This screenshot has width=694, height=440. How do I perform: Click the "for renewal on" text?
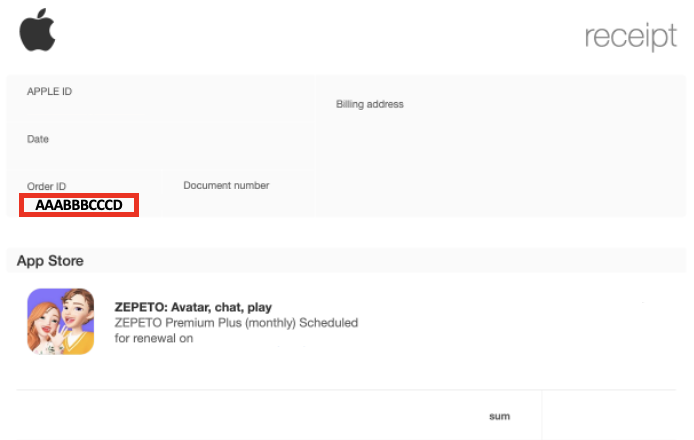[x=153, y=338]
